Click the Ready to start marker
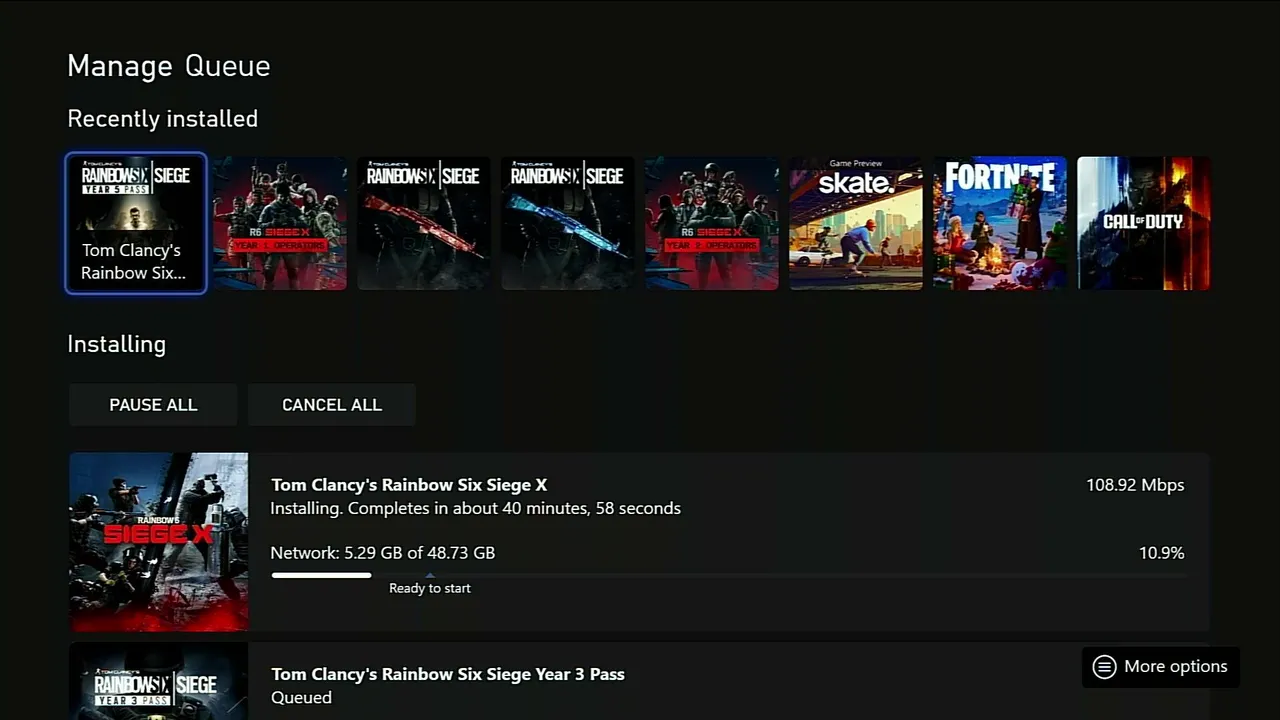Viewport: 1280px width, 720px height. point(430,586)
